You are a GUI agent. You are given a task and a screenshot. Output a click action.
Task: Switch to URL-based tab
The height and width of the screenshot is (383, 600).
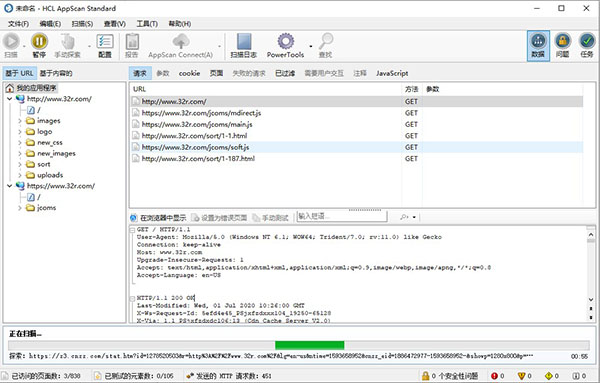(20, 73)
